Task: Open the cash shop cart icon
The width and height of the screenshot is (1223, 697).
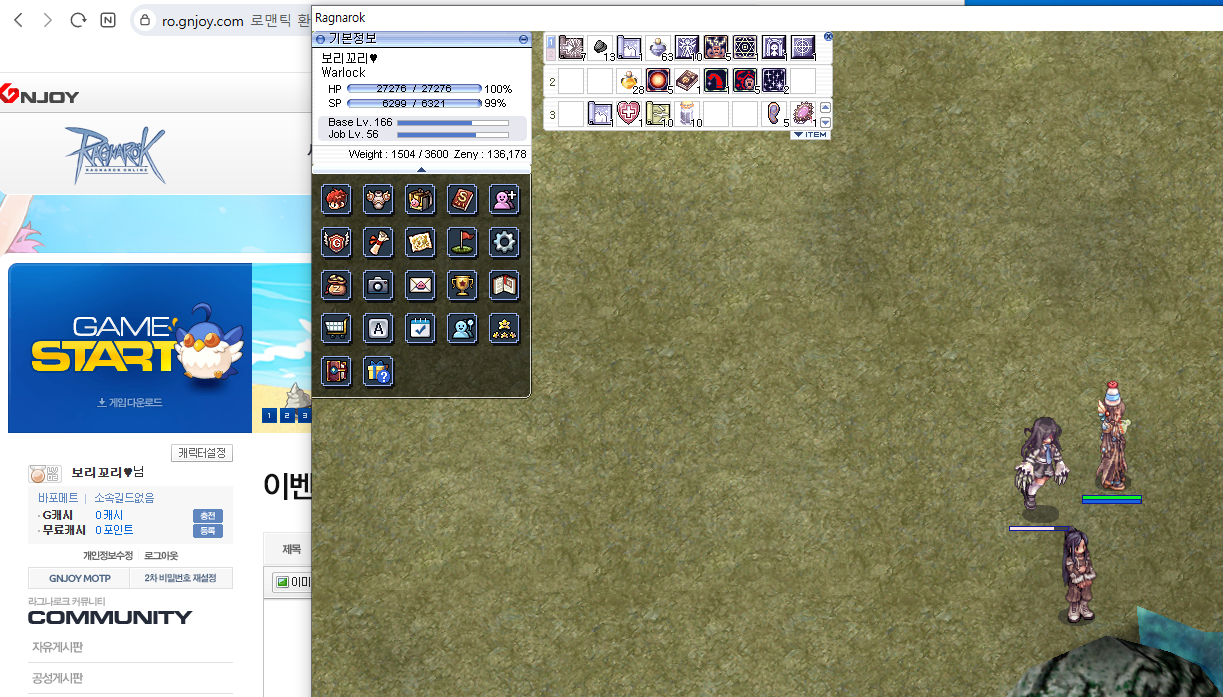Action: (336, 328)
